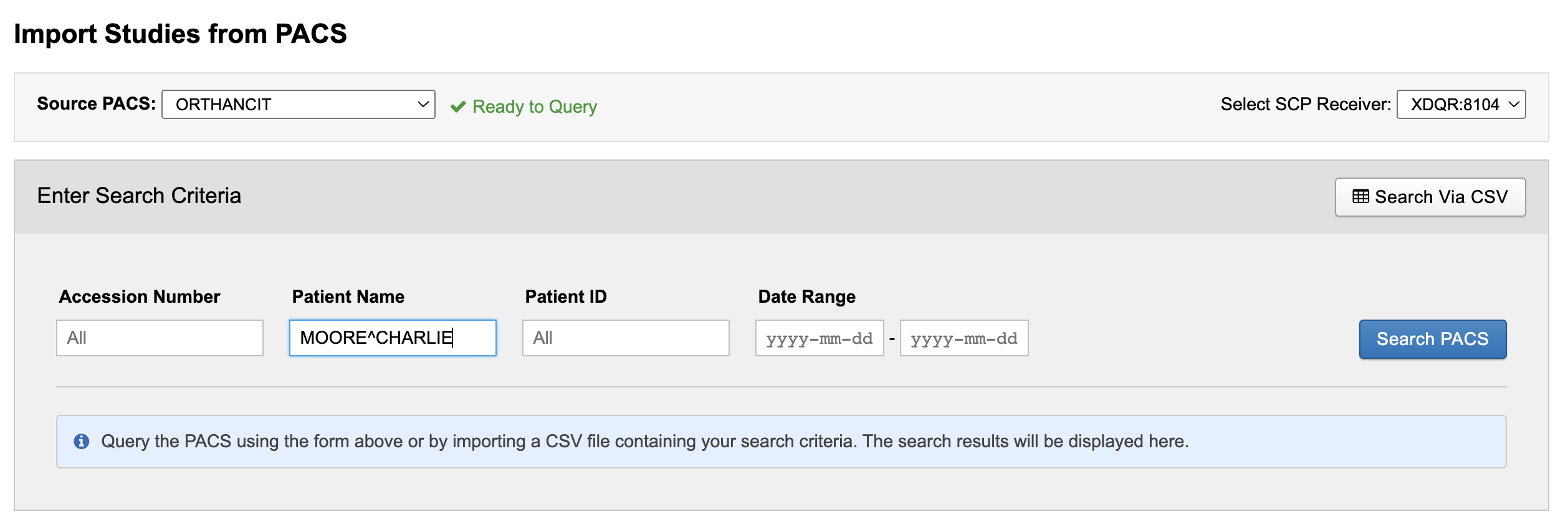Focus the Accession Number input field
Viewport: 1568px width, 532px height.
(x=160, y=338)
